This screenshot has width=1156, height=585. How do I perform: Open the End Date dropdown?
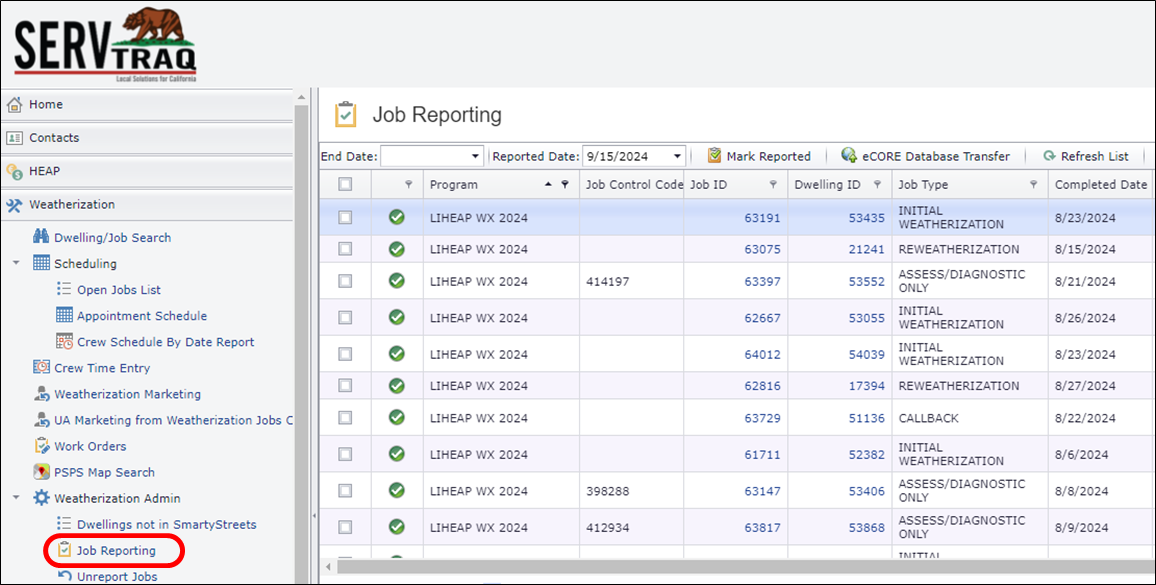pyautogui.click(x=475, y=156)
